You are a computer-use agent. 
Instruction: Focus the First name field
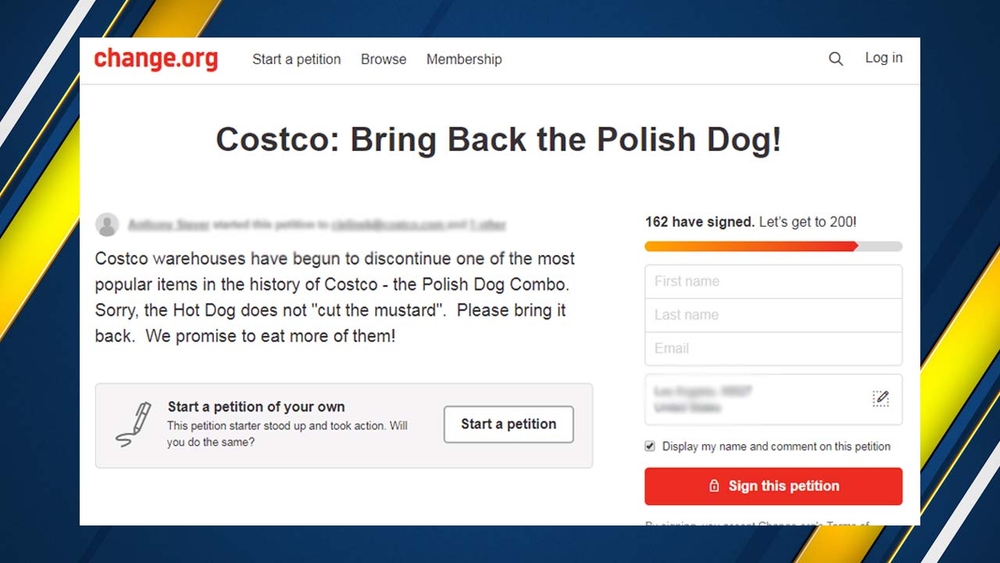pos(773,282)
